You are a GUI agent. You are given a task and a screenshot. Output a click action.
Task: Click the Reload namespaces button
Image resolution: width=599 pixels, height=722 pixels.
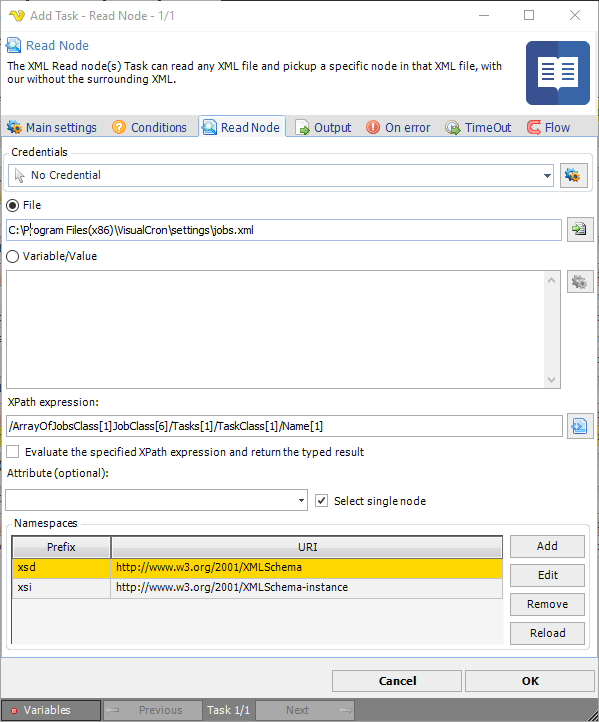(x=547, y=633)
